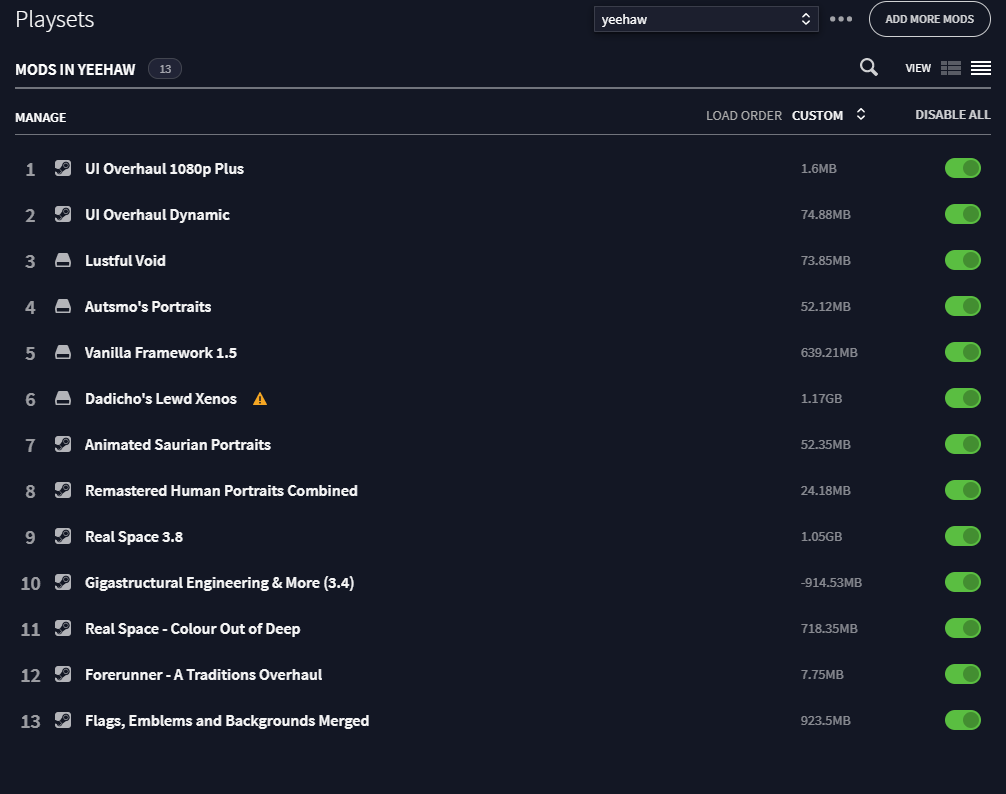Click Steam icon beside Forerunner - A Traditions Overhaul
Screen dimensions: 1006x794
tap(63, 675)
